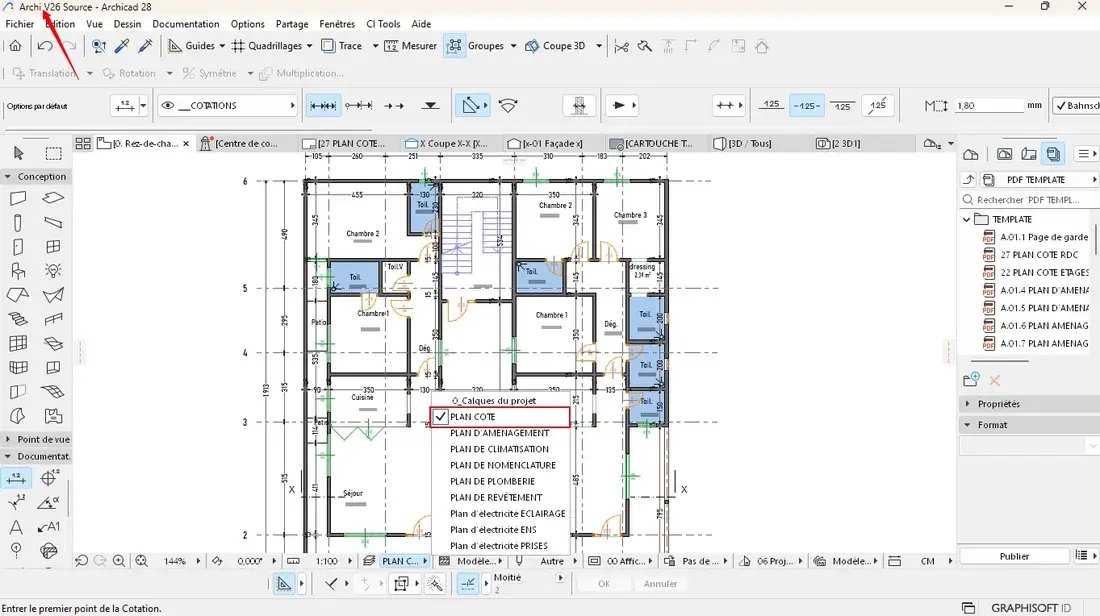Select the Window tool in toolbox
Image resolution: width=1100 pixels, height=616 pixels.
point(53,247)
